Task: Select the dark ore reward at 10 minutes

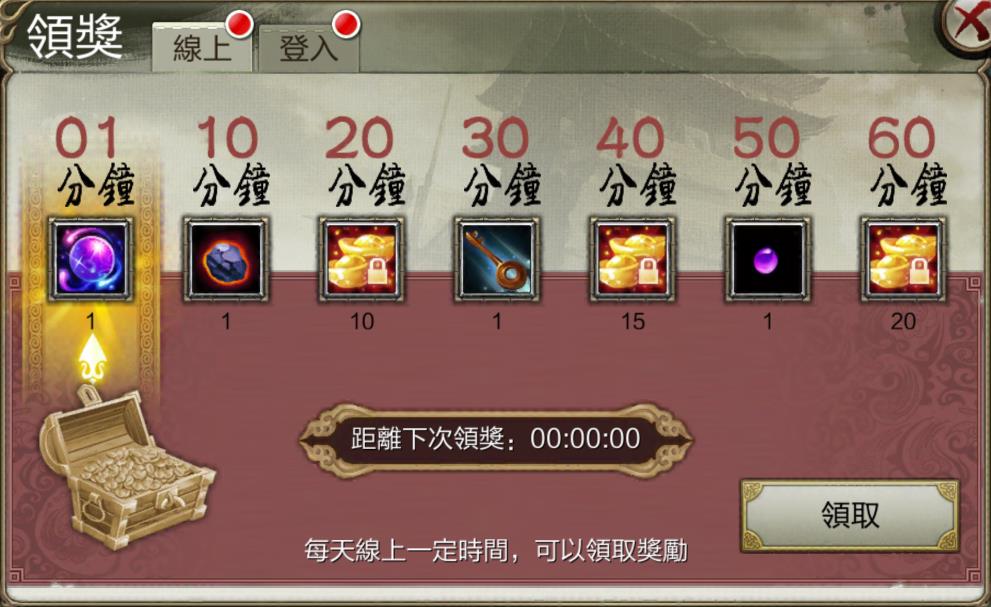Action: click(x=226, y=259)
